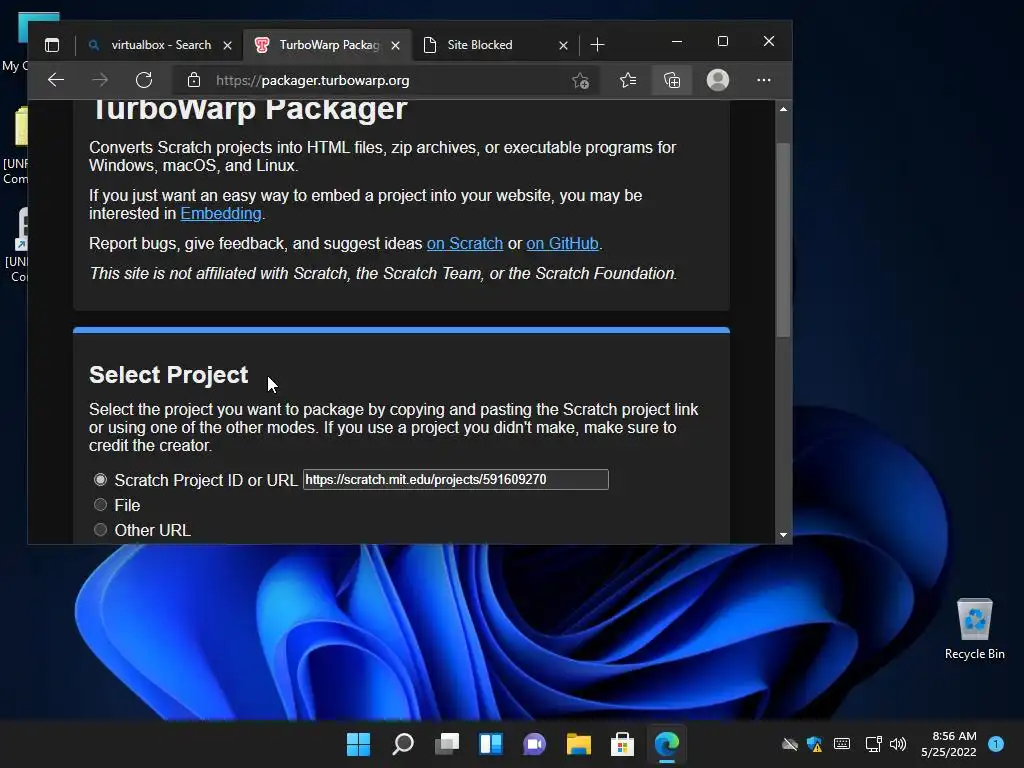1024x768 pixels.
Task: Open network status tray icon
Action: (873, 744)
